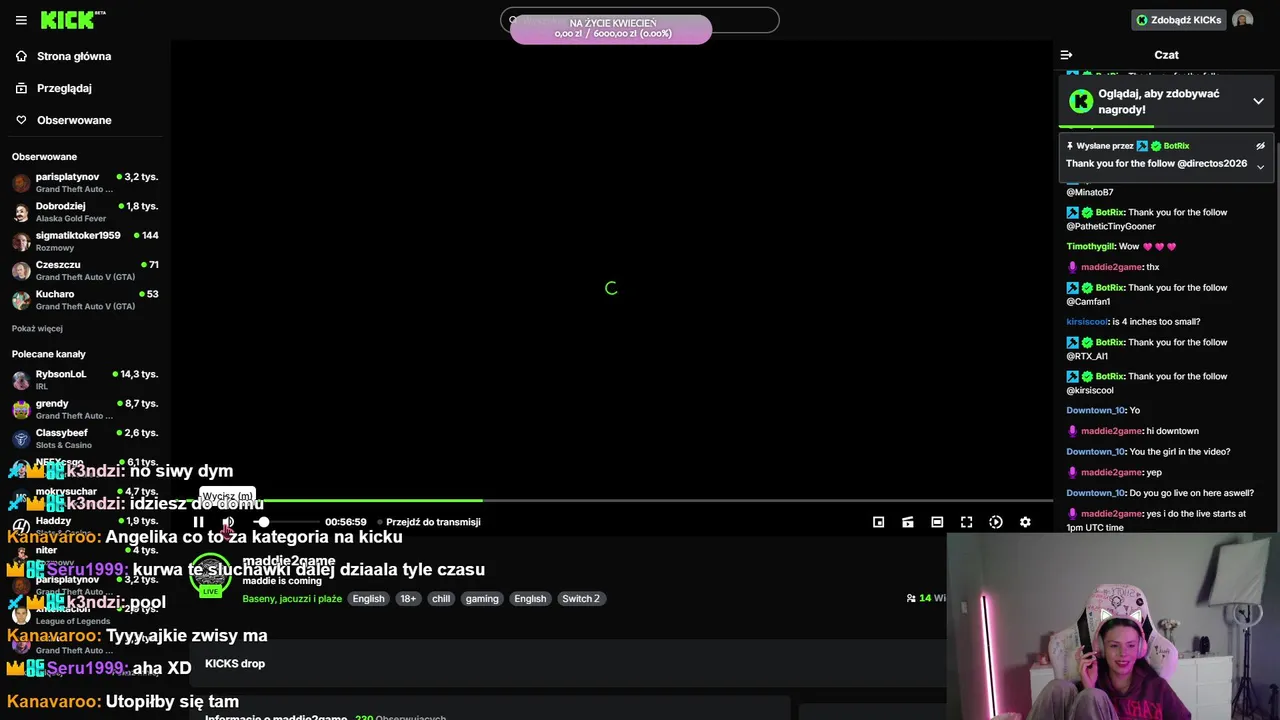Click the gaming tag
The width and height of the screenshot is (1280, 720).
[x=482, y=599]
